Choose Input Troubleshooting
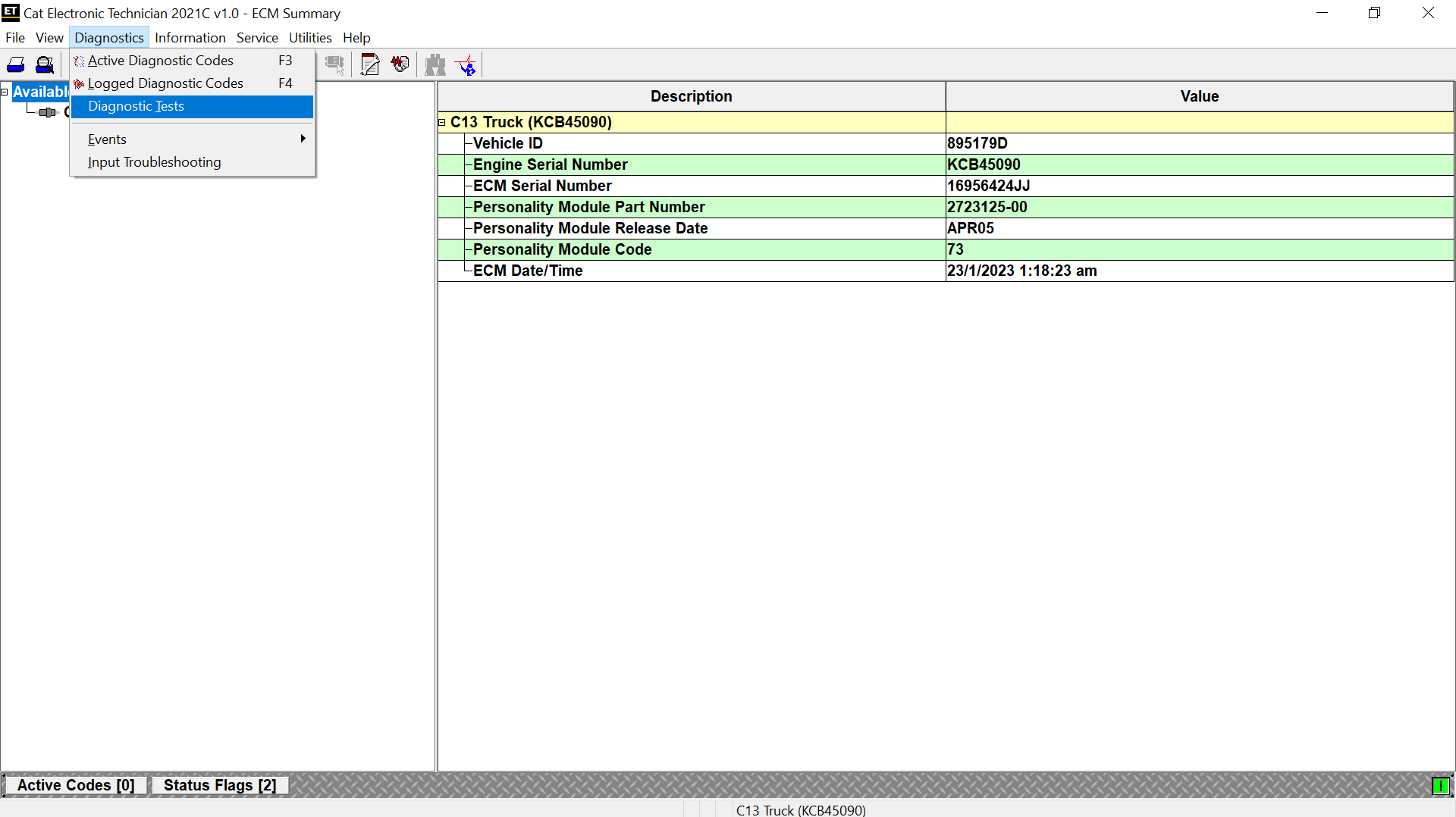The width and height of the screenshot is (1456, 817). point(154,162)
